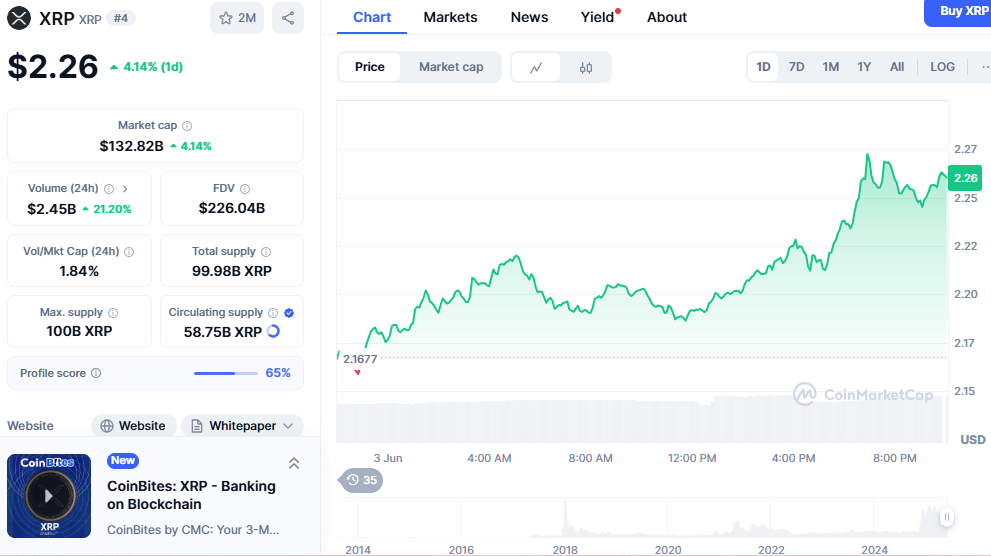
Task: Click the $226.04B FDV value
Action: [x=232, y=208]
